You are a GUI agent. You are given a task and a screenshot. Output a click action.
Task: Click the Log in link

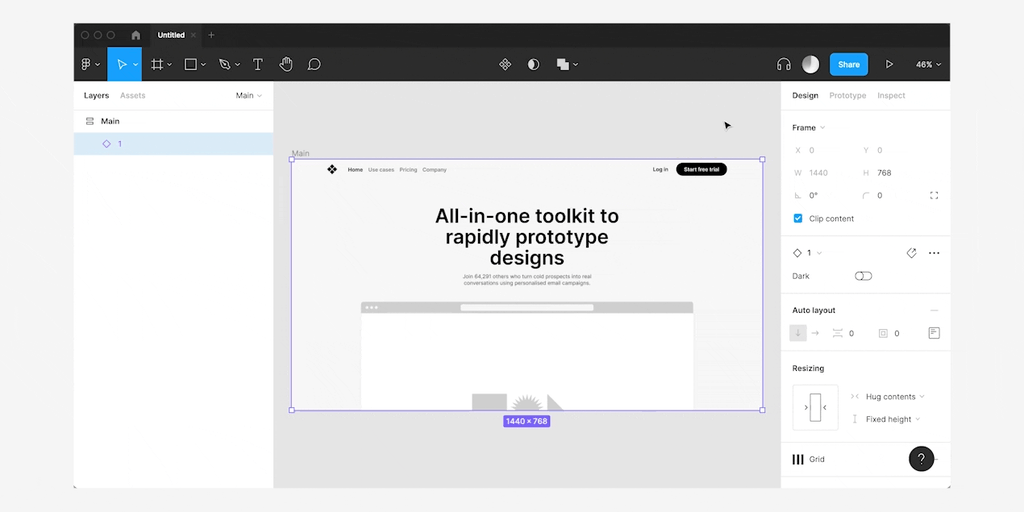click(660, 170)
